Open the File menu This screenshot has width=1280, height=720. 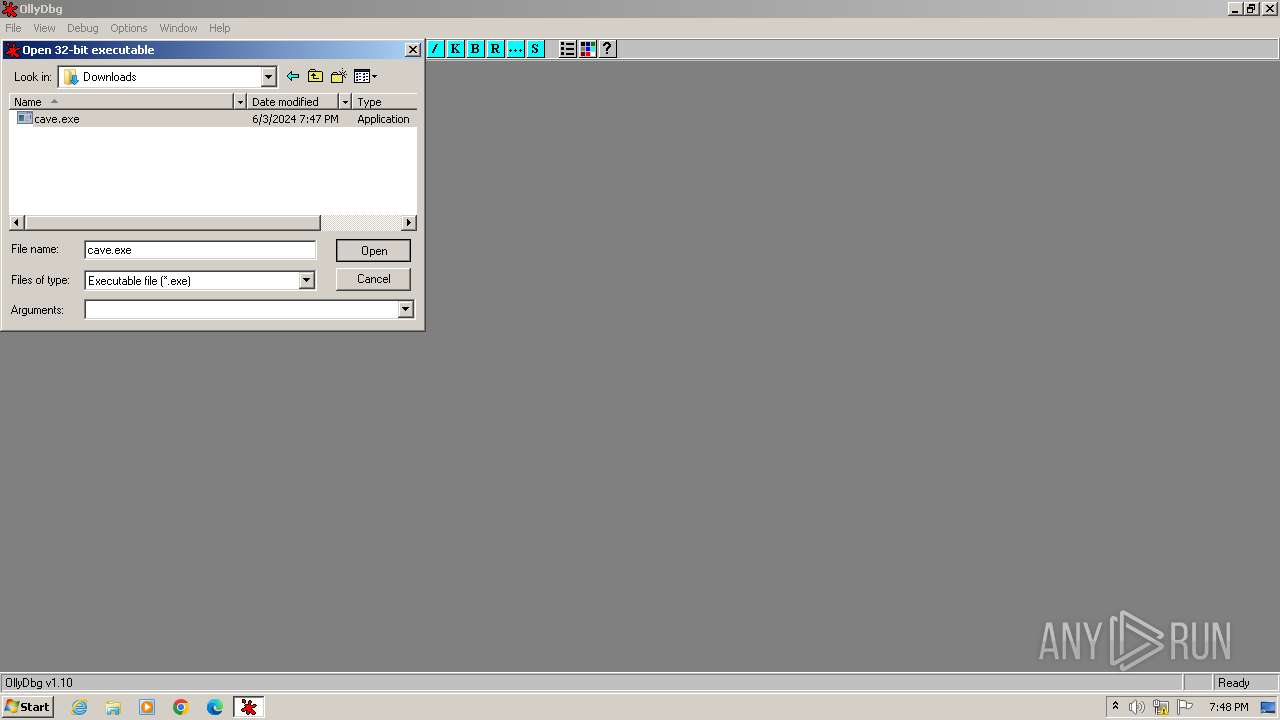[13, 28]
